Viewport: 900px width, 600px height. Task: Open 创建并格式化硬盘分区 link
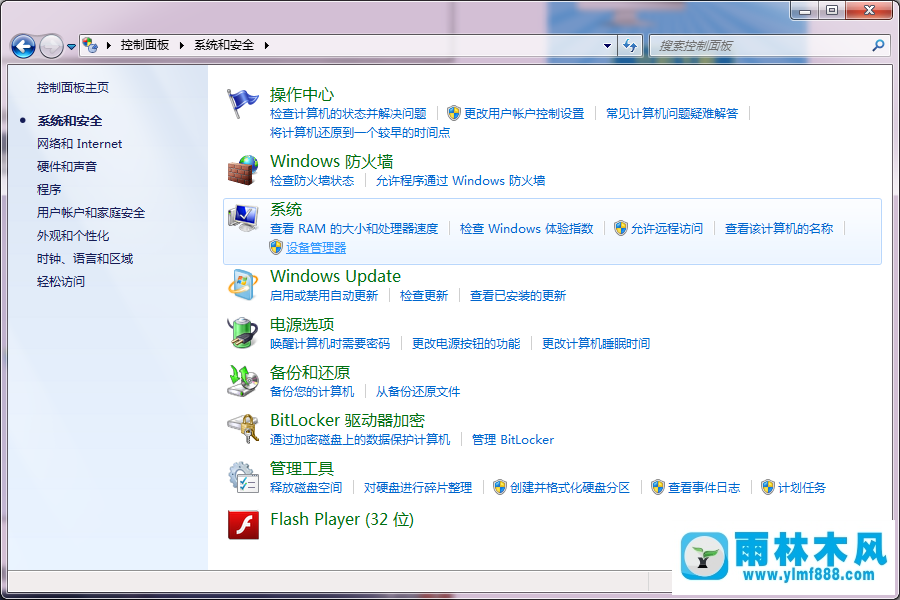(570, 487)
